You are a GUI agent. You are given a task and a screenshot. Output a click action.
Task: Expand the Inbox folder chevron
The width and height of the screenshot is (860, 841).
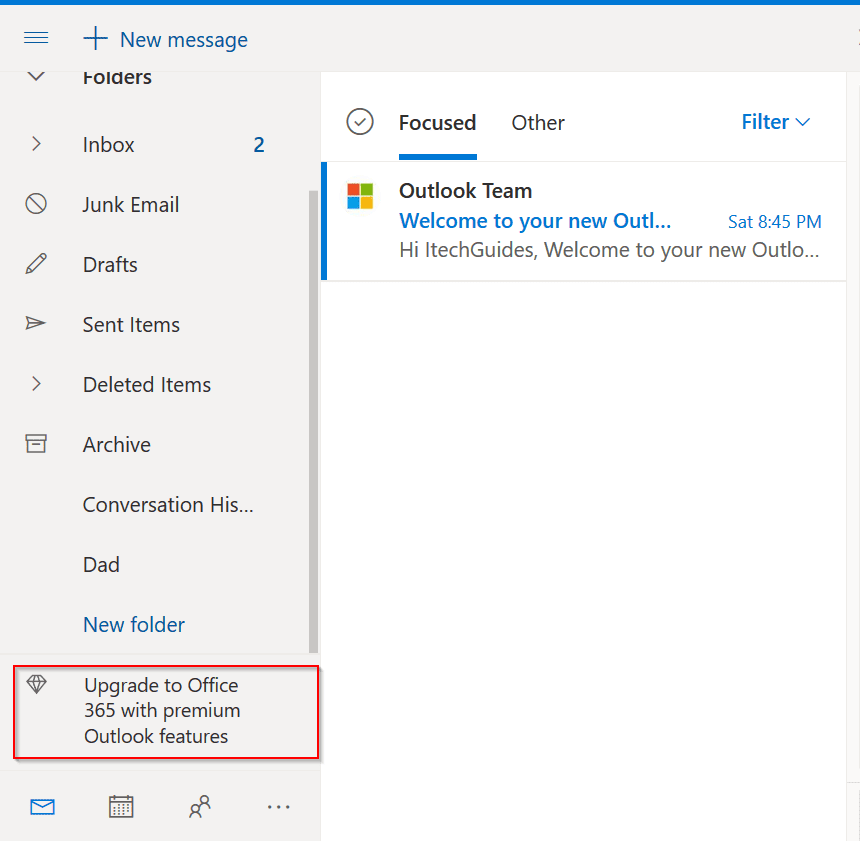[x=36, y=144]
